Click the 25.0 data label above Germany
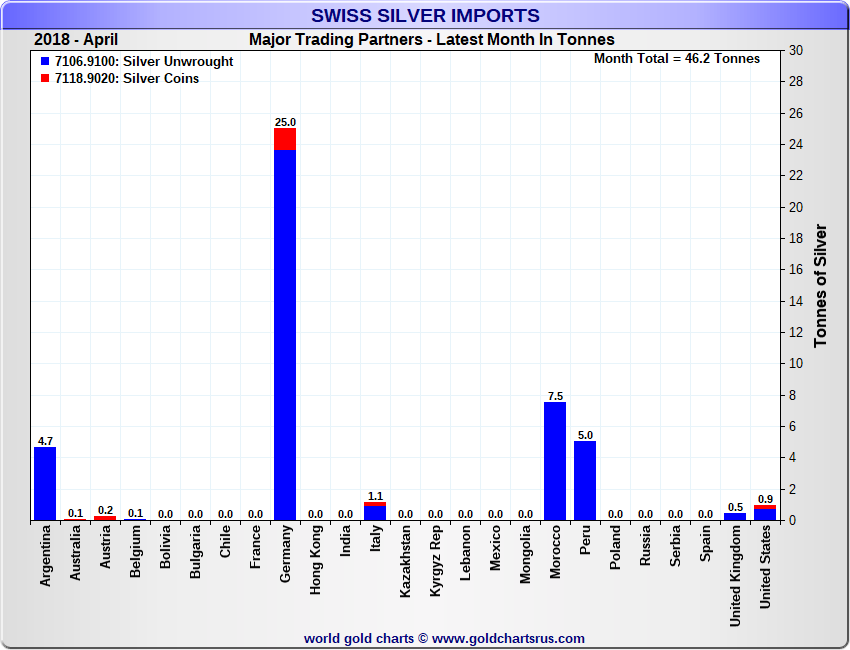The image size is (850, 650). click(285, 122)
